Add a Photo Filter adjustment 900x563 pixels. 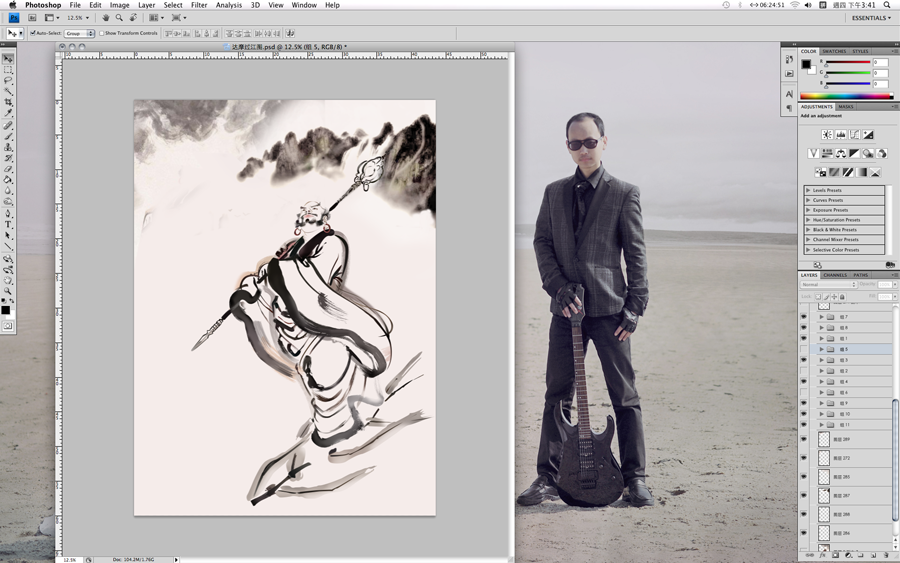tap(868, 153)
